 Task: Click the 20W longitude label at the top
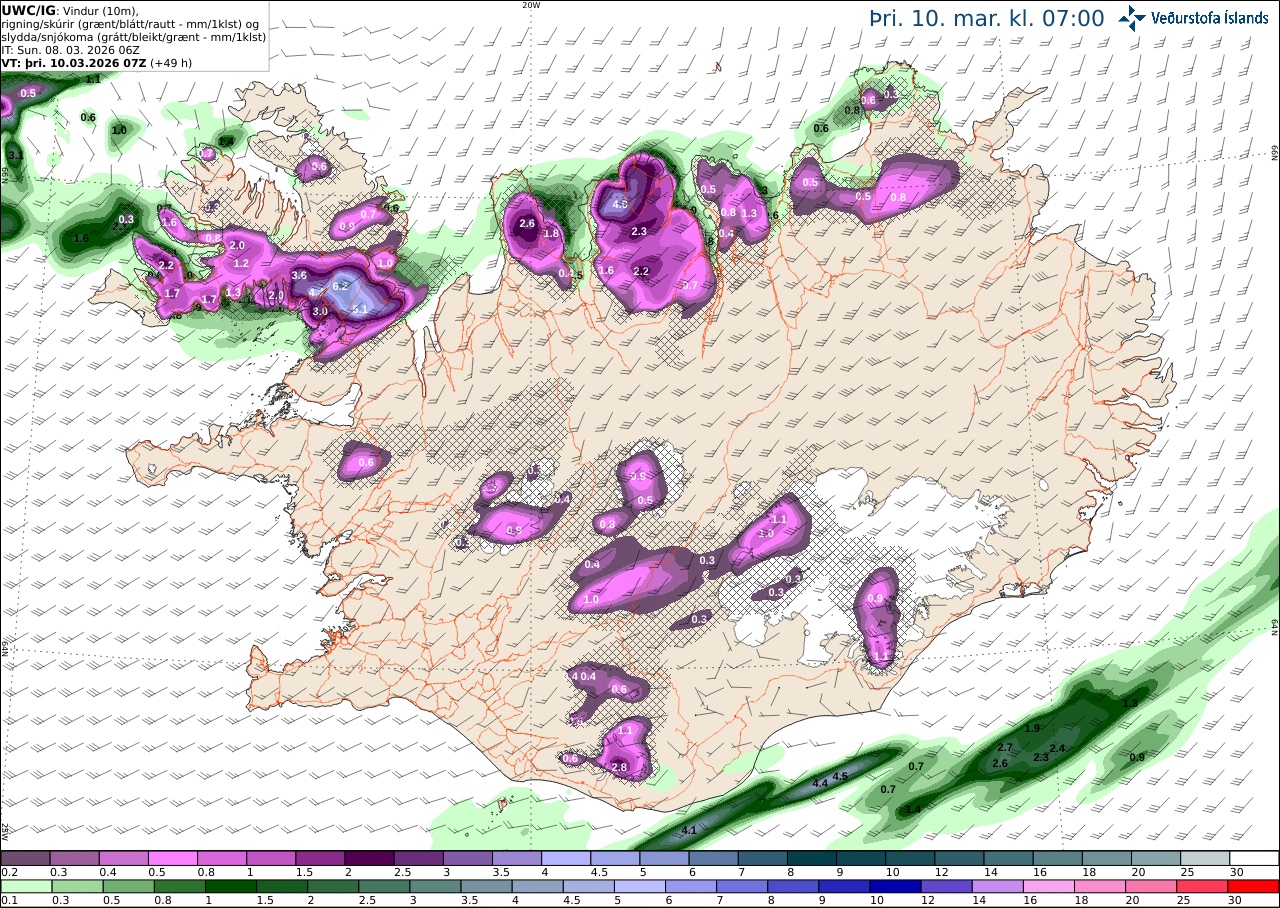532,5
